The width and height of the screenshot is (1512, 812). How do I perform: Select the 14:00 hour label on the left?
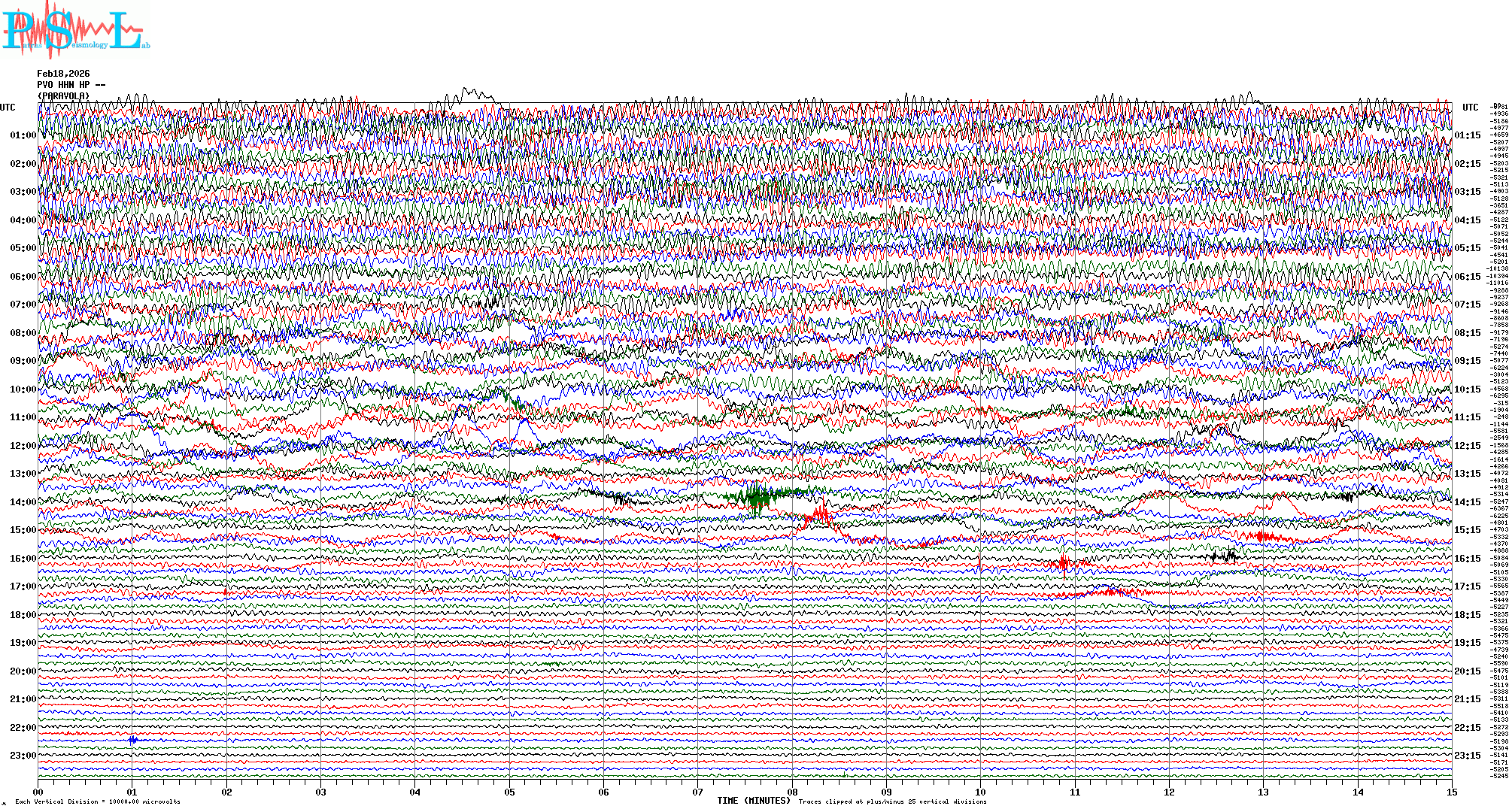23,502
